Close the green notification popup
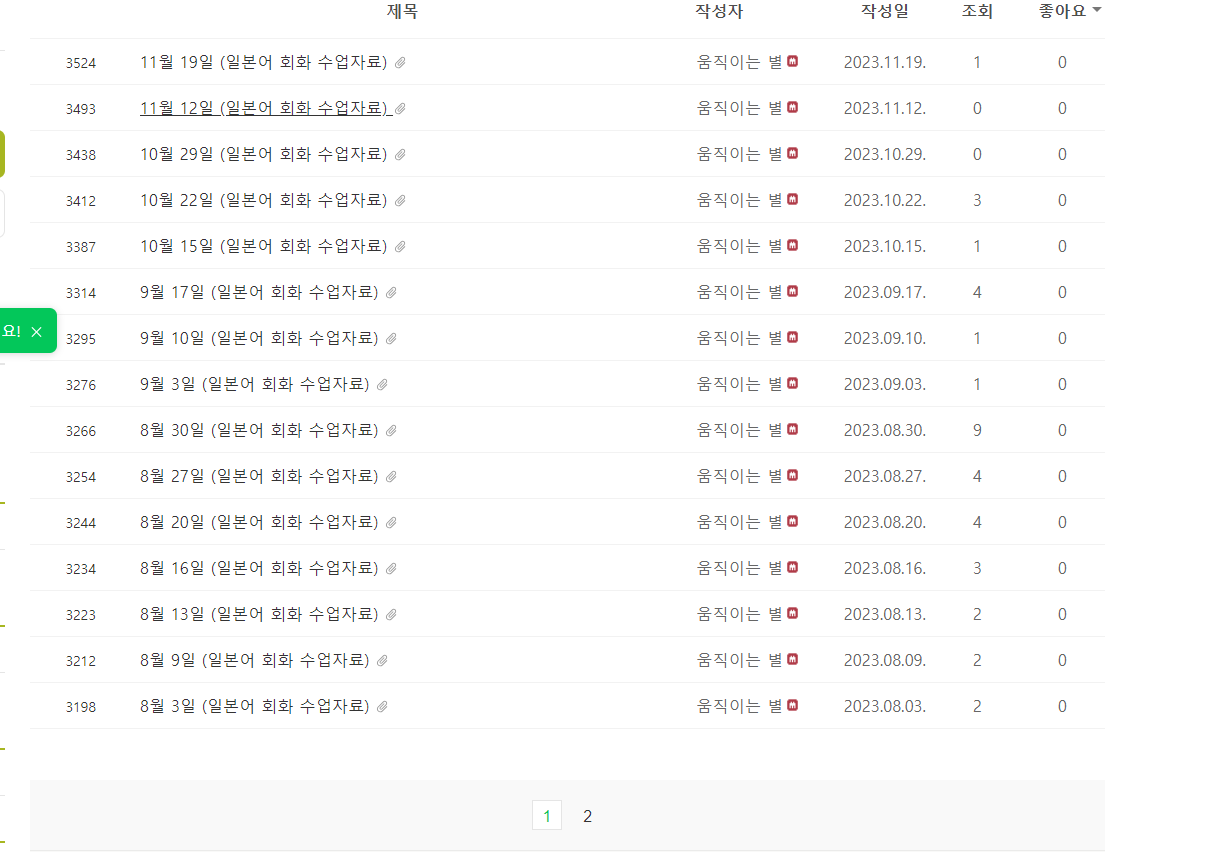 37,332
